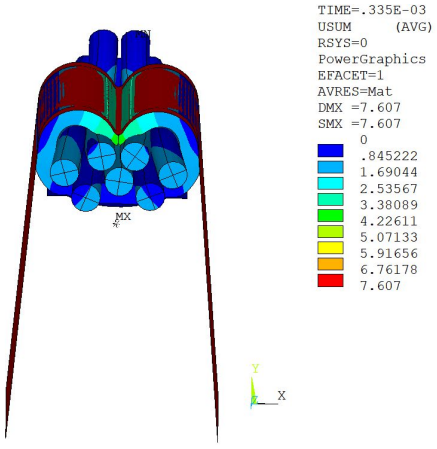Click the yellow-green legend swatch
This screenshot has width=437, height=449.
pos(330,232)
